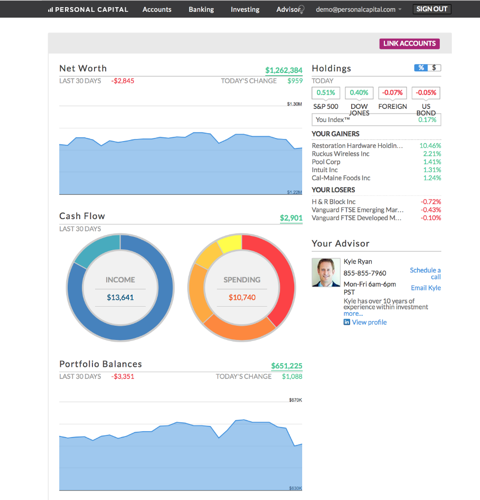Click Net Worth today's change $959
This screenshot has width=480, height=500.
pos(295,81)
